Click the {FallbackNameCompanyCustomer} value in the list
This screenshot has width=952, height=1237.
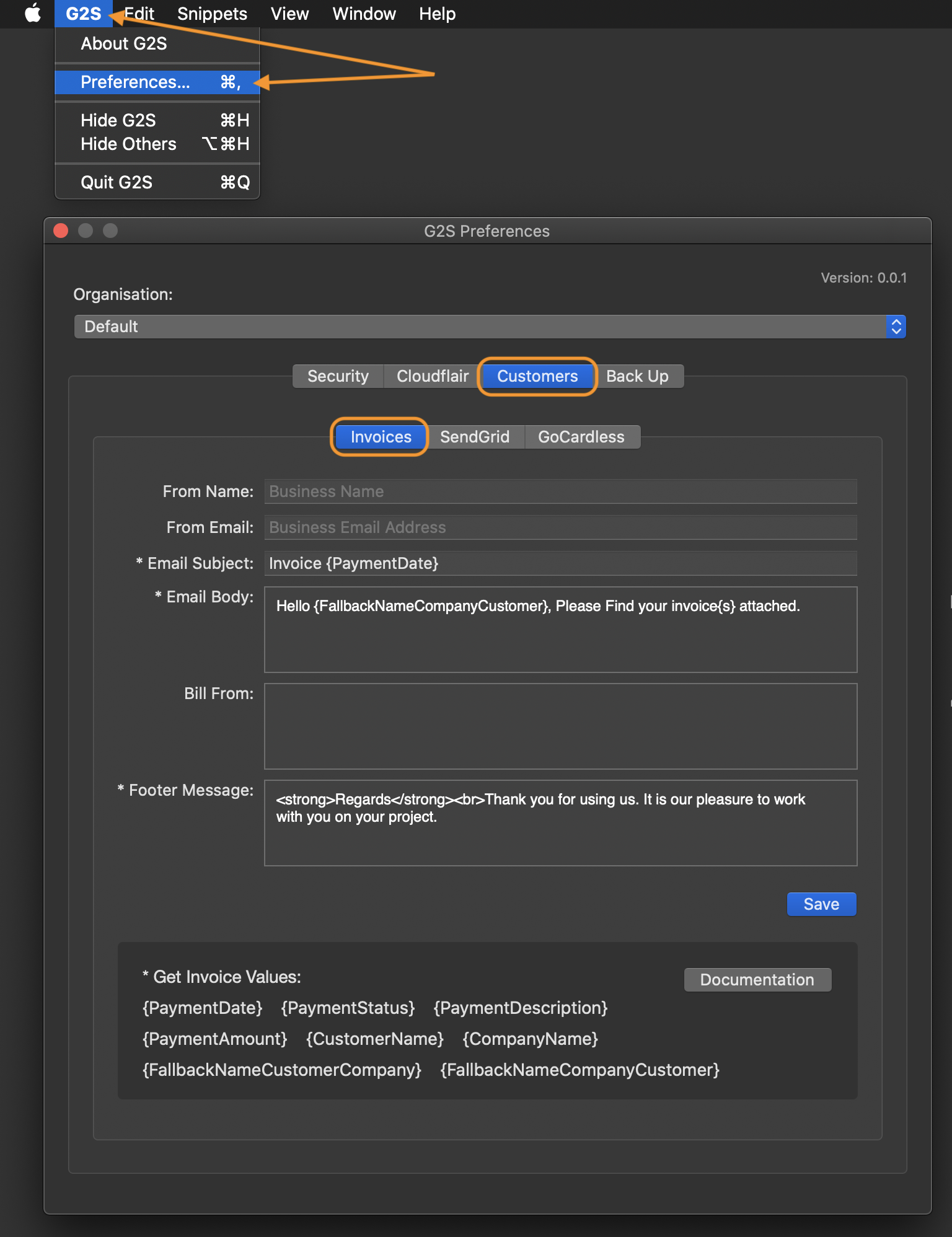580,1070
